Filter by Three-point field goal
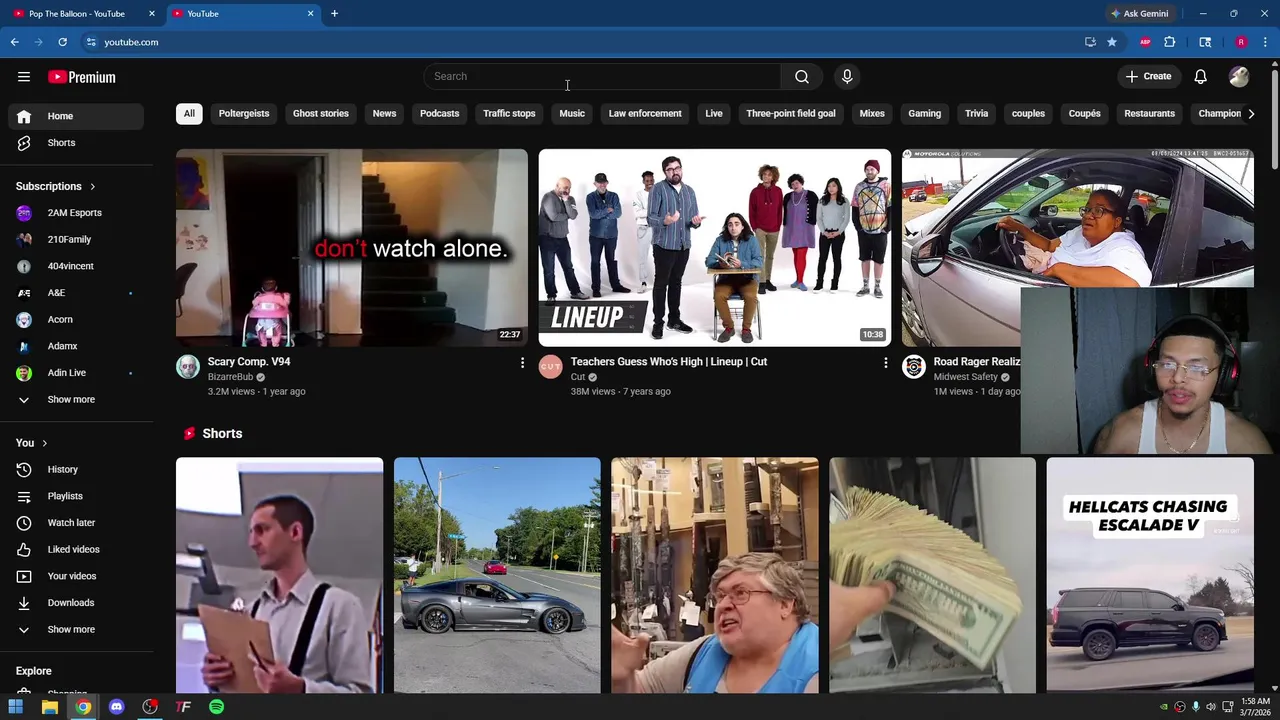Image resolution: width=1280 pixels, height=720 pixels. coord(791,114)
